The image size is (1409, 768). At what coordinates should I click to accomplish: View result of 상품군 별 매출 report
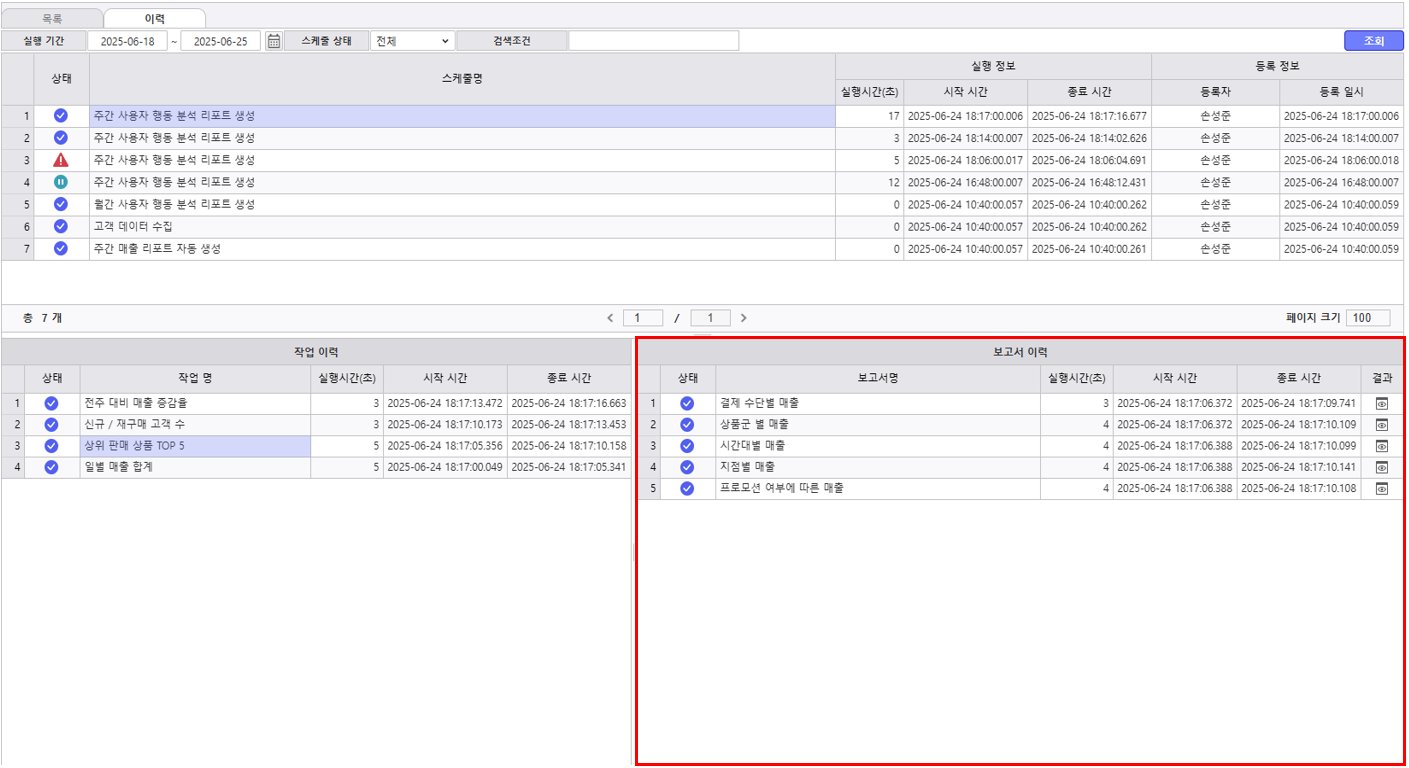point(1382,425)
